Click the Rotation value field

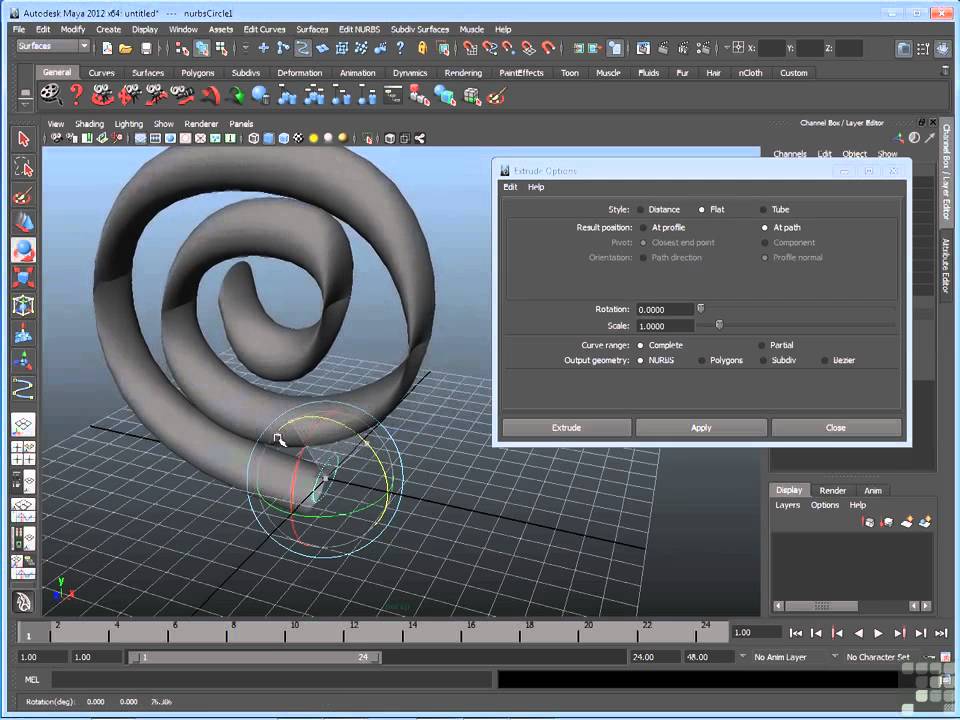pyautogui.click(x=665, y=310)
